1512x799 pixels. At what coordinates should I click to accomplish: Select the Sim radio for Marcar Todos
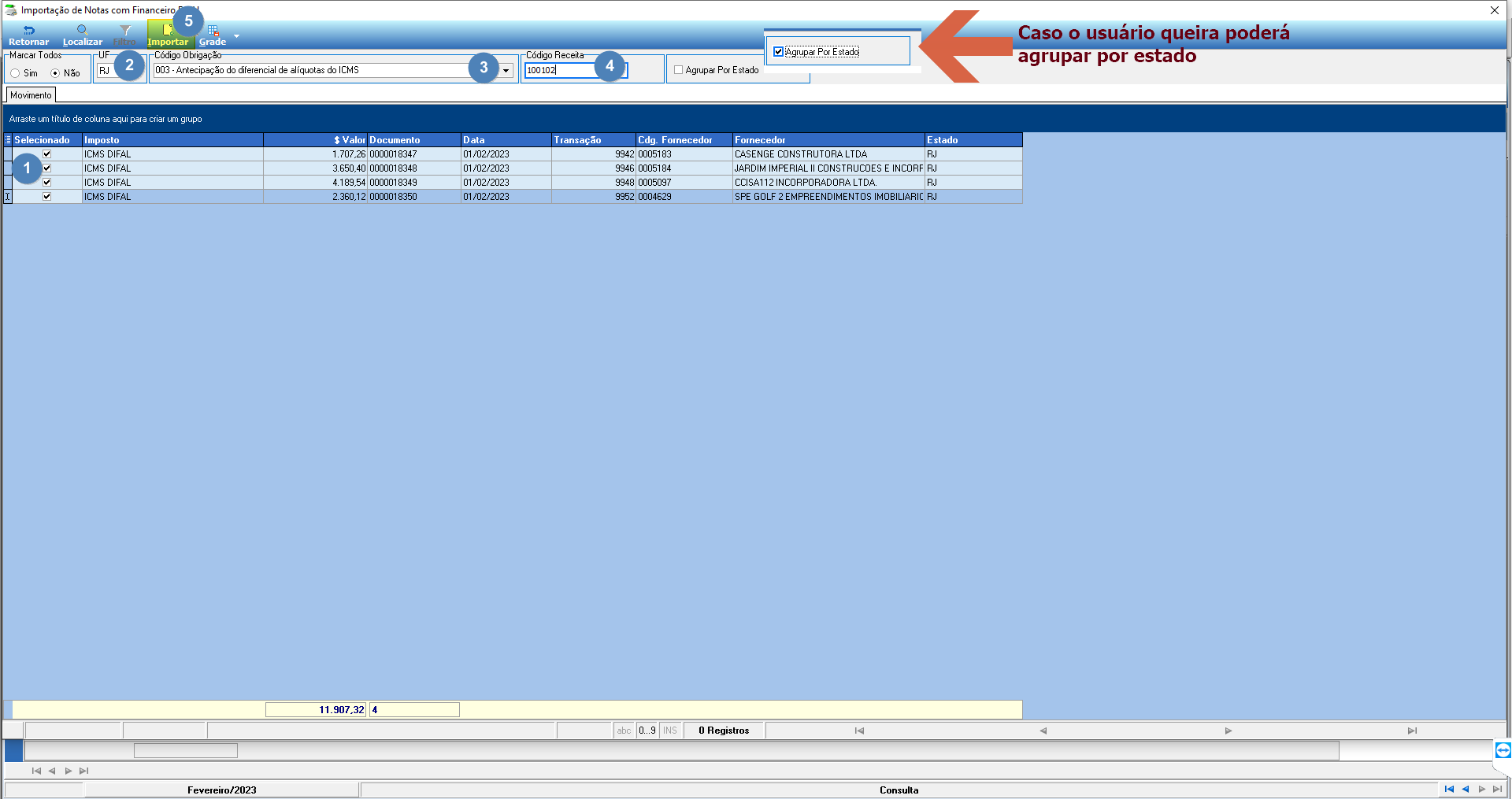pyautogui.click(x=15, y=73)
